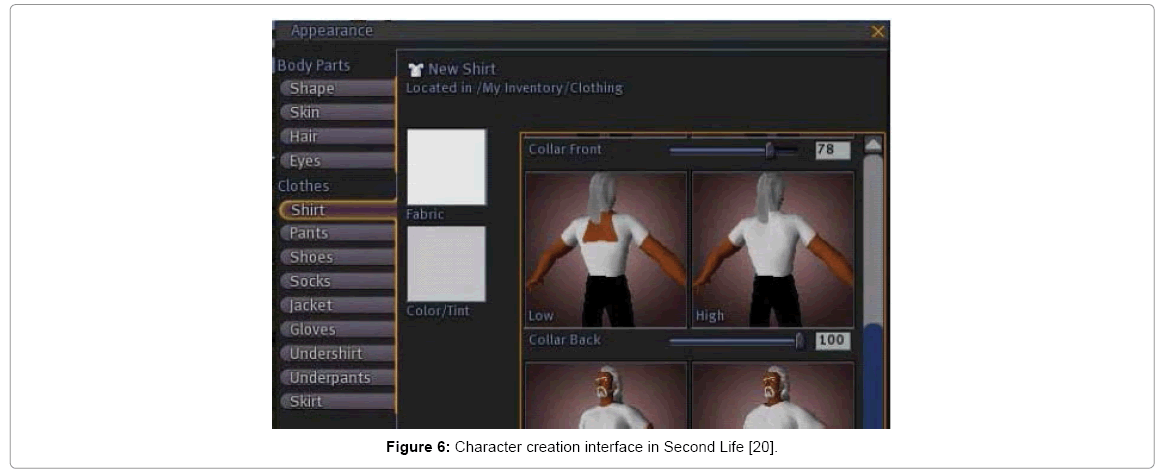The image size is (1167, 473).
Task: Click the Collar Back value field
Action: click(832, 341)
